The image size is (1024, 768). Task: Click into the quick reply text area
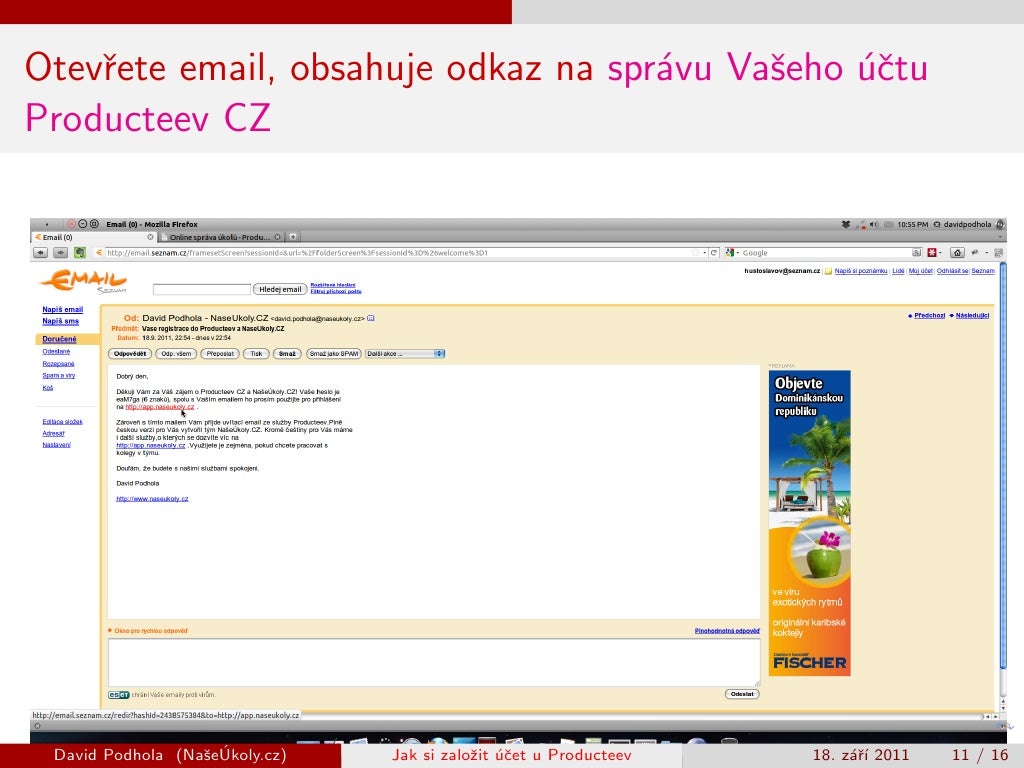tap(434, 663)
